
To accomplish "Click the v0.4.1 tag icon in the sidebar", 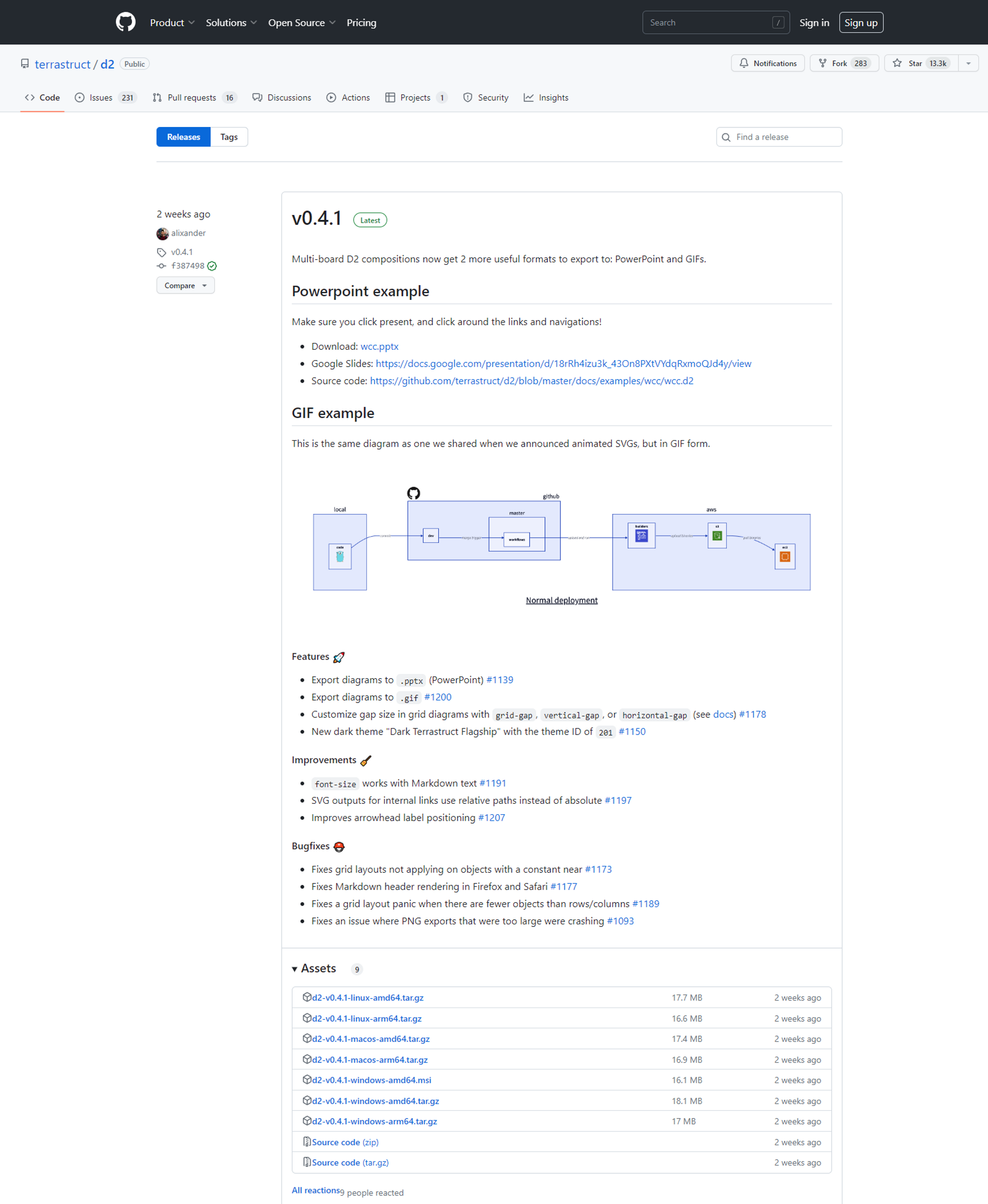I will 162,252.
